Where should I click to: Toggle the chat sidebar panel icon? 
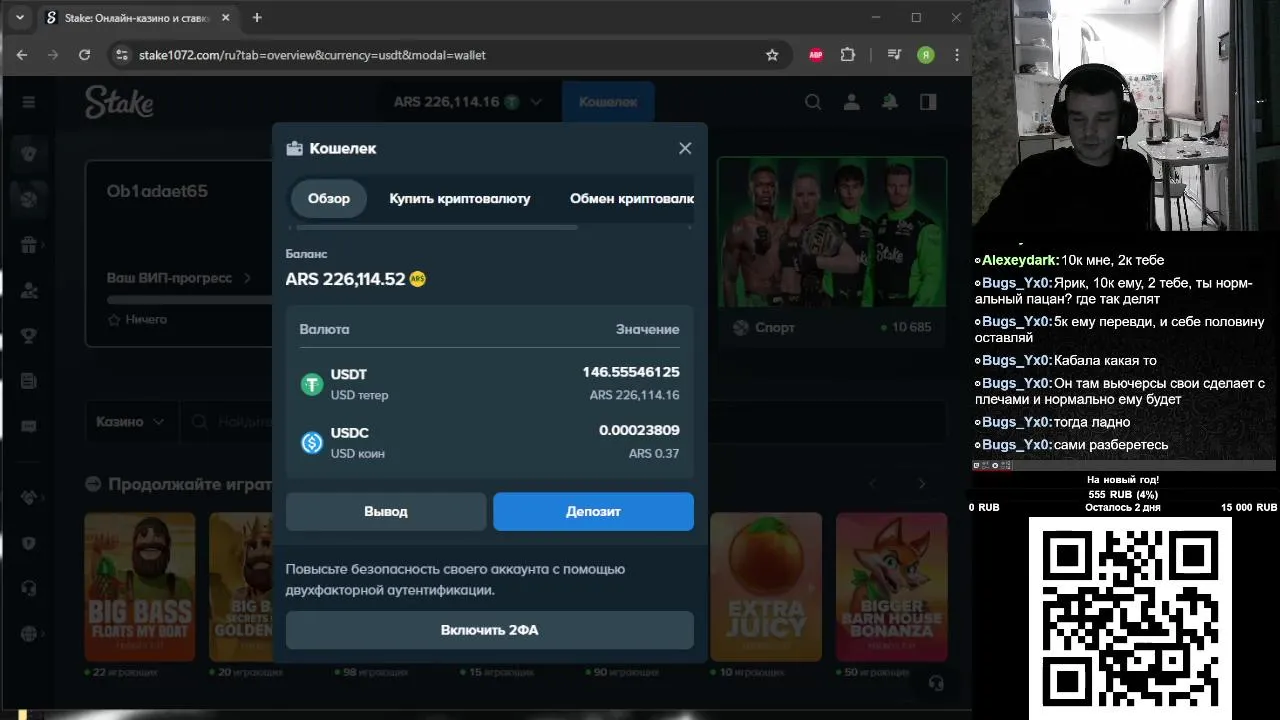[x=928, y=102]
